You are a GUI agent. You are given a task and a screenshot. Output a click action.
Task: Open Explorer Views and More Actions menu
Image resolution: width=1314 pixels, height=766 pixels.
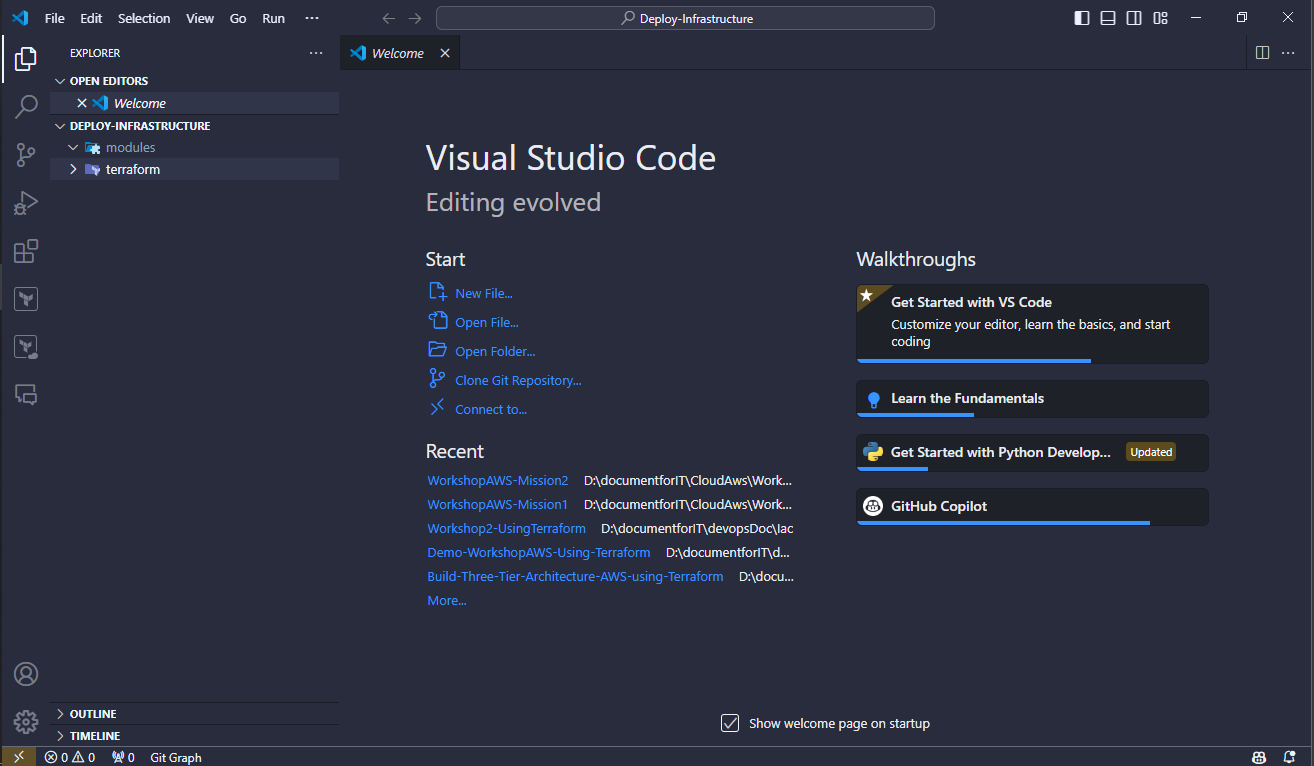point(316,53)
